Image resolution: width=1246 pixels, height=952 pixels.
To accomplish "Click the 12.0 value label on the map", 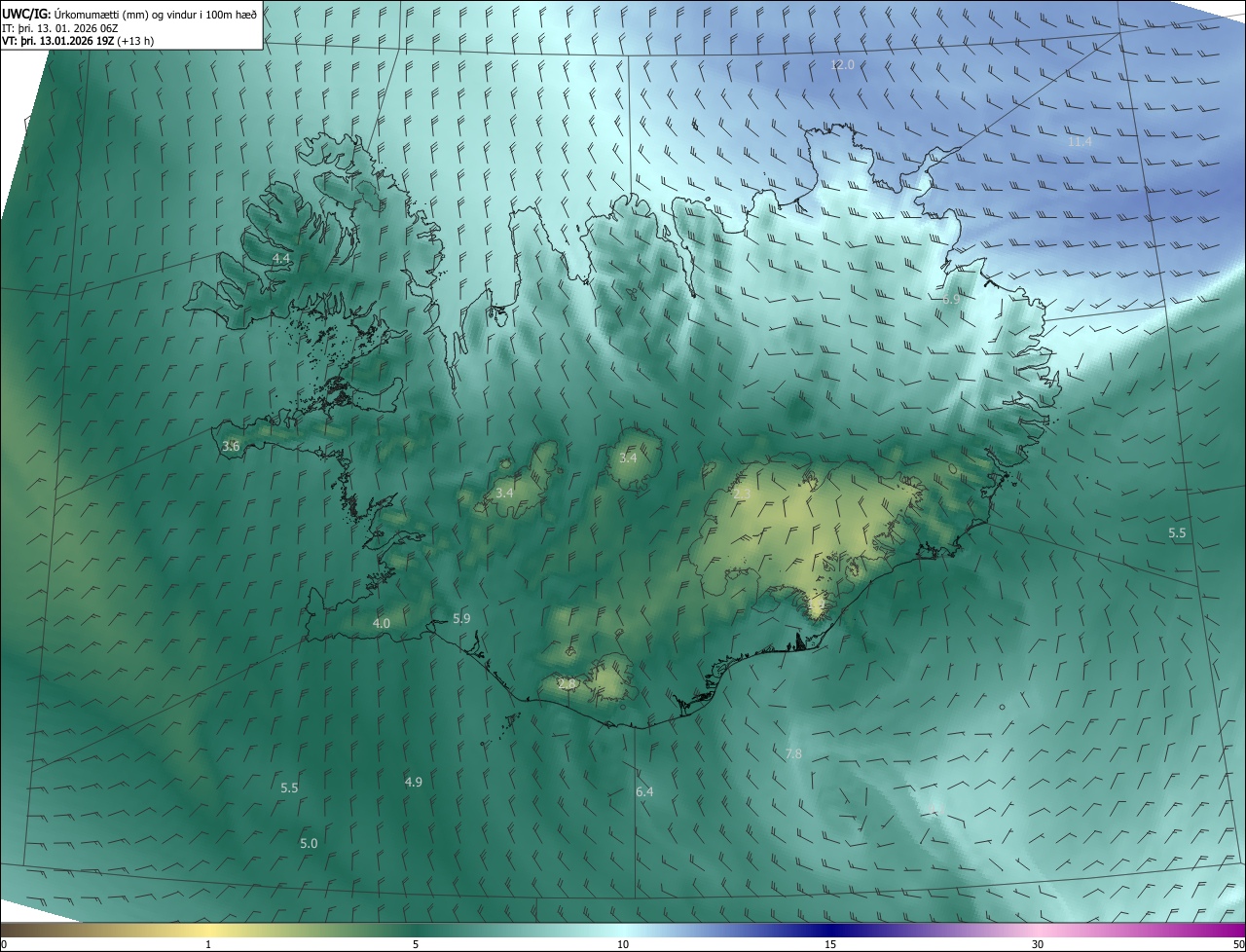I will [842, 64].
